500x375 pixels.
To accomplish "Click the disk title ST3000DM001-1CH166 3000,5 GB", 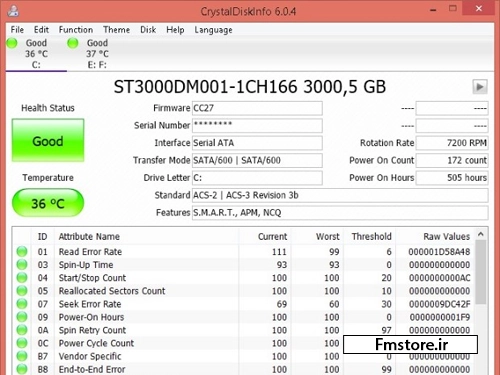I will [x=250, y=87].
